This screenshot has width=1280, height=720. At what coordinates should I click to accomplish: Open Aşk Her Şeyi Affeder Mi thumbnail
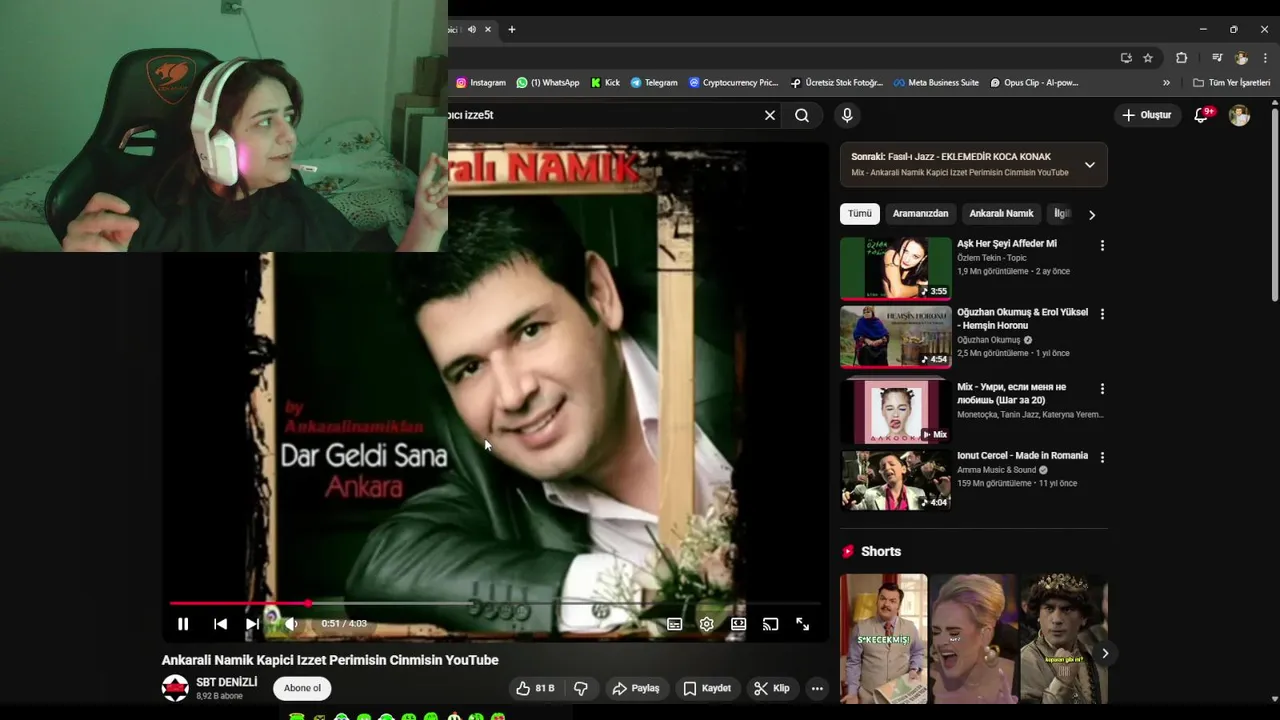(896, 268)
